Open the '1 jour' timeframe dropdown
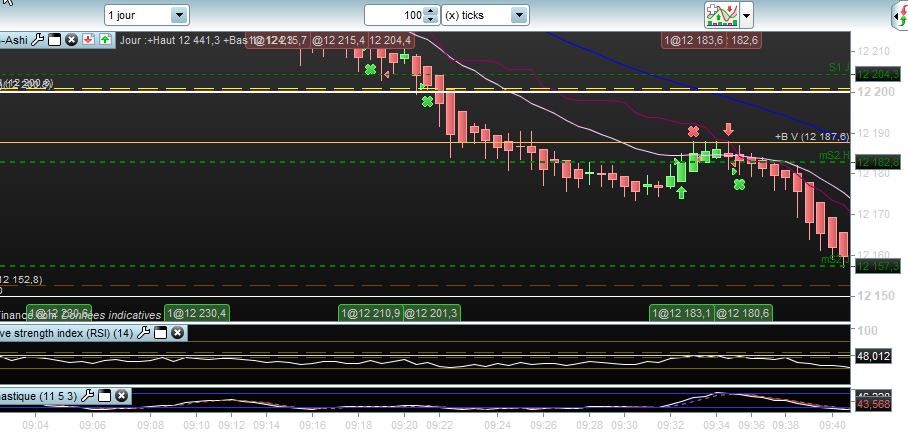 147,15
